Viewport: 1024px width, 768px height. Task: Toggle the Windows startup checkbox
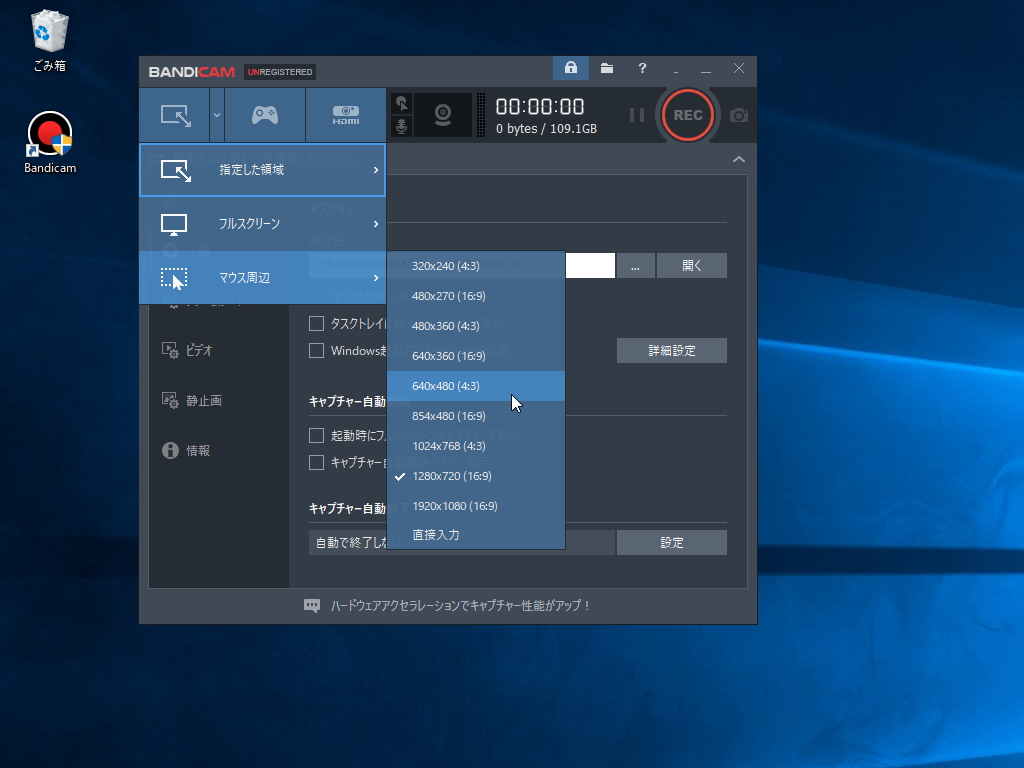(317, 351)
